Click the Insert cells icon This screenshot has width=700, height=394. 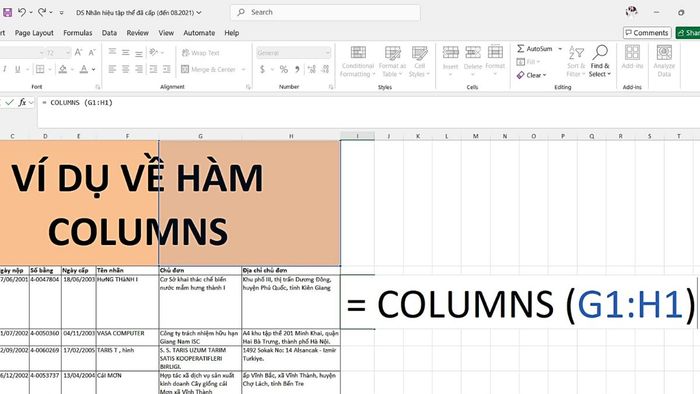(x=450, y=53)
